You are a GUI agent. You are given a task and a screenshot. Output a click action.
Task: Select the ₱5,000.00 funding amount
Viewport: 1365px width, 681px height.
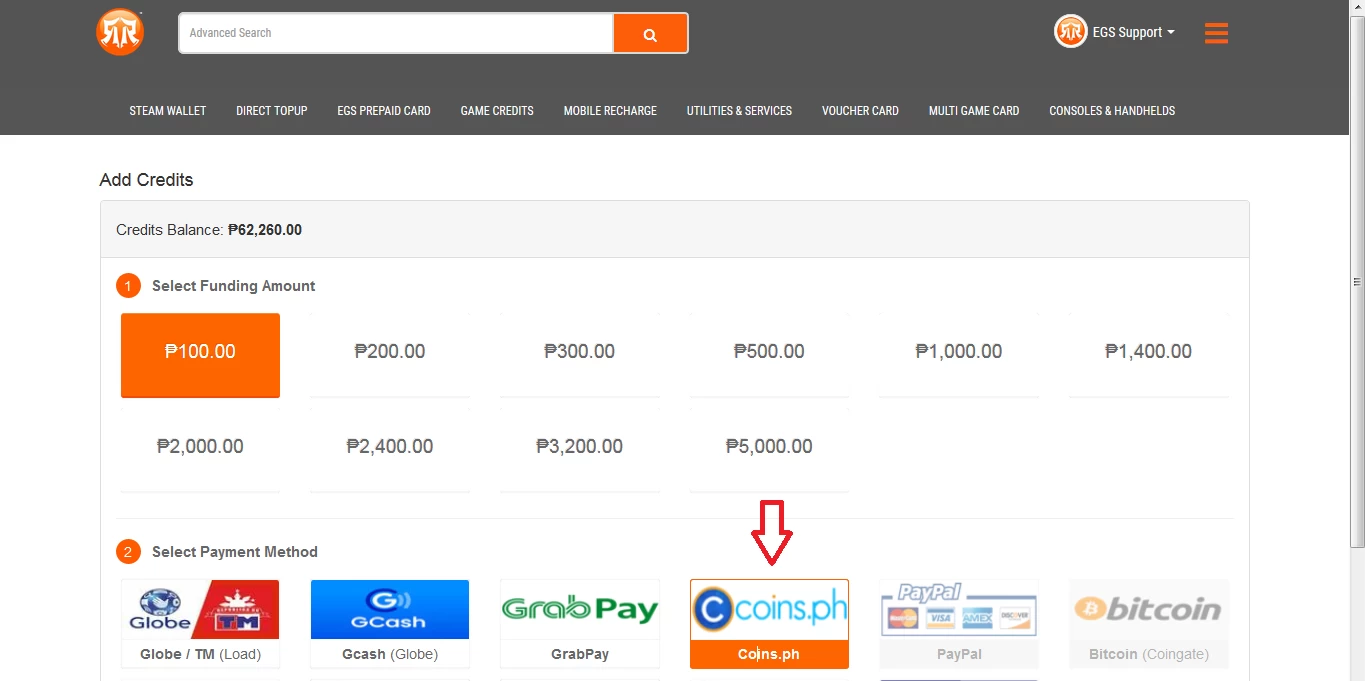[x=769, y=450]
